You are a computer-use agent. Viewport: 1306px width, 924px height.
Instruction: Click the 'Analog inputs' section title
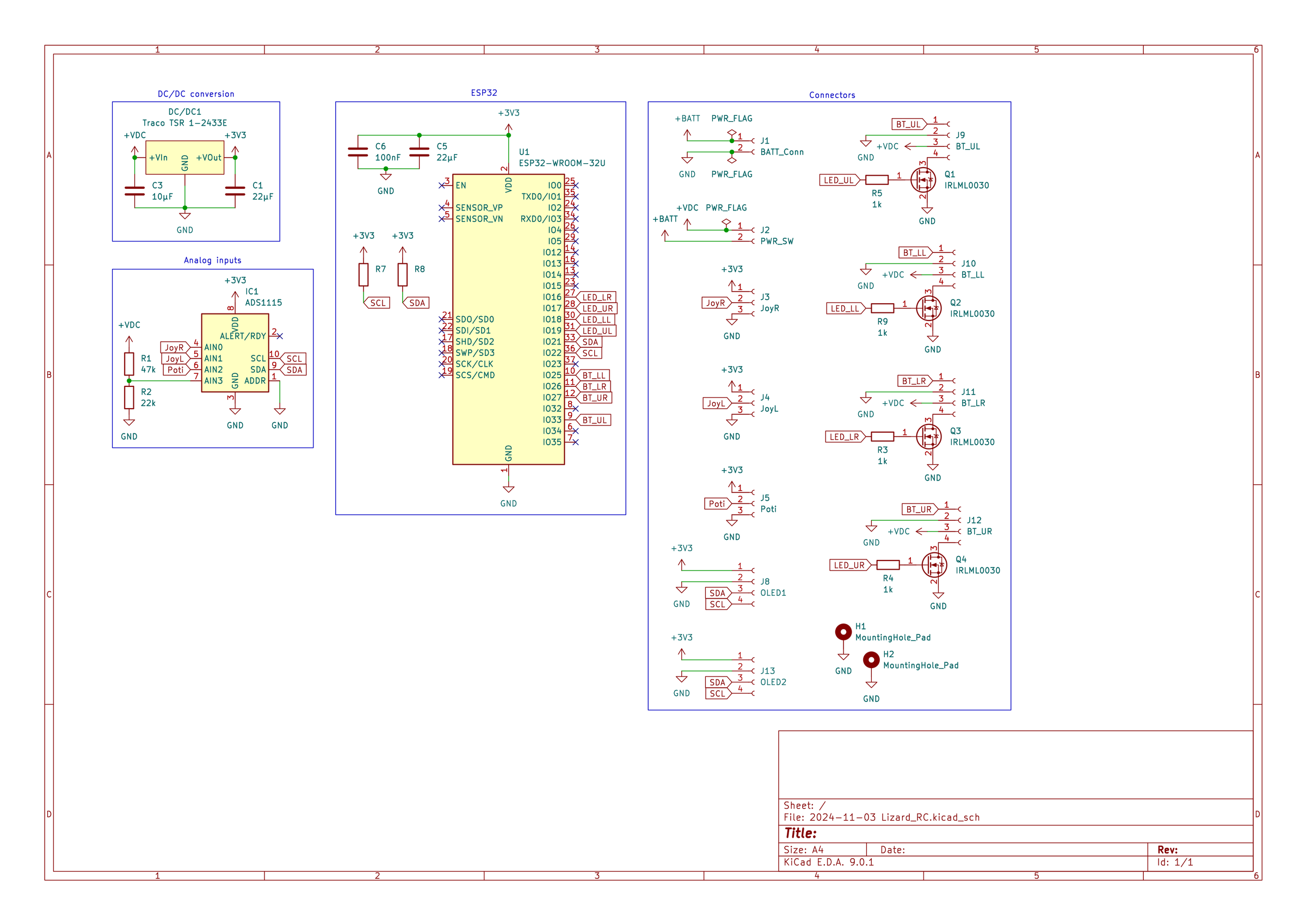click(212, 260)
